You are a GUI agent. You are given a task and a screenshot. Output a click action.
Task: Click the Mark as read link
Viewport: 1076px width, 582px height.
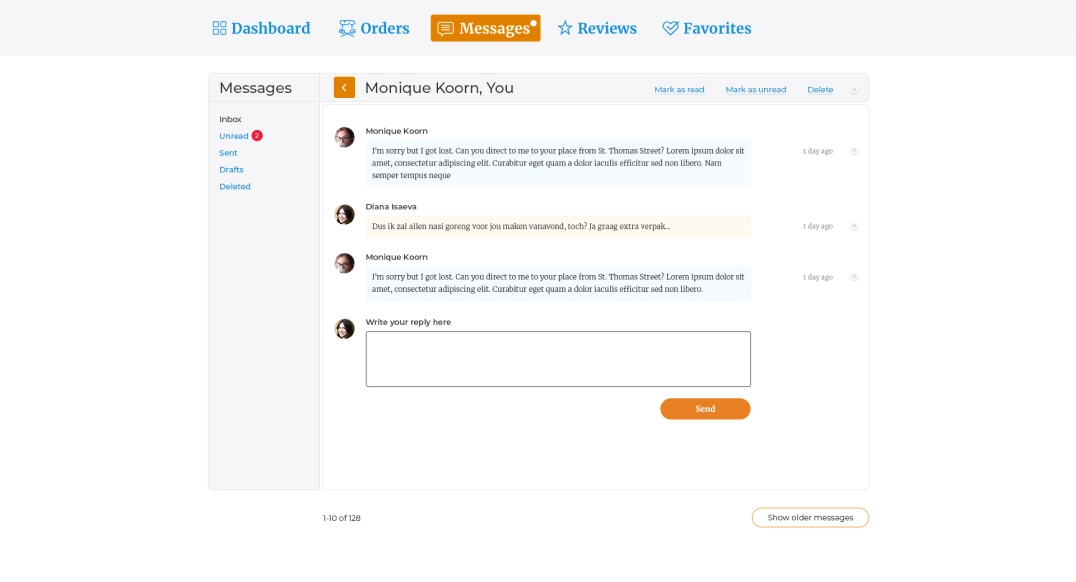click(x=679, y=90)
